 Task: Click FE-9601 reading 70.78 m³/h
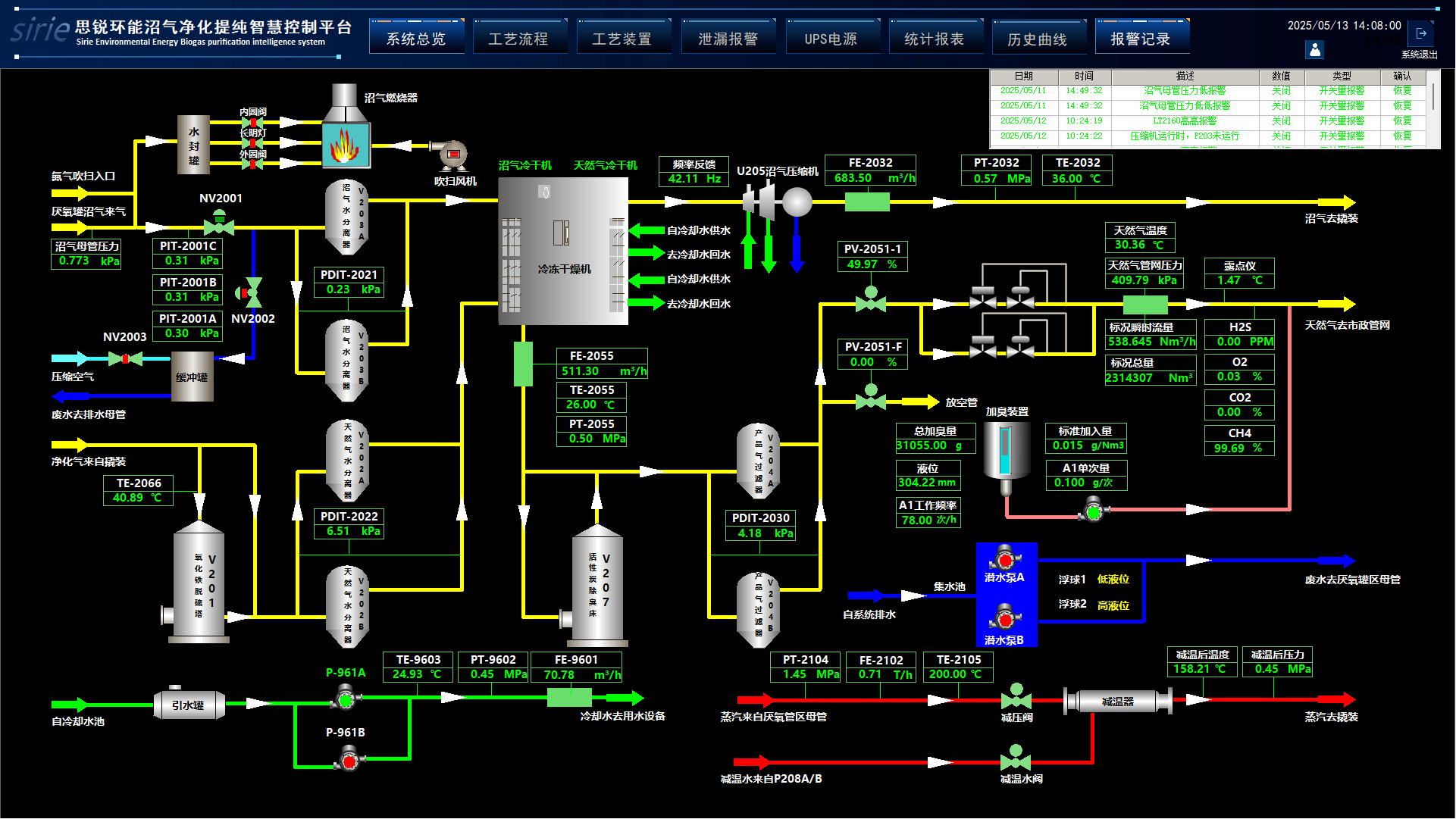point(577,674)
